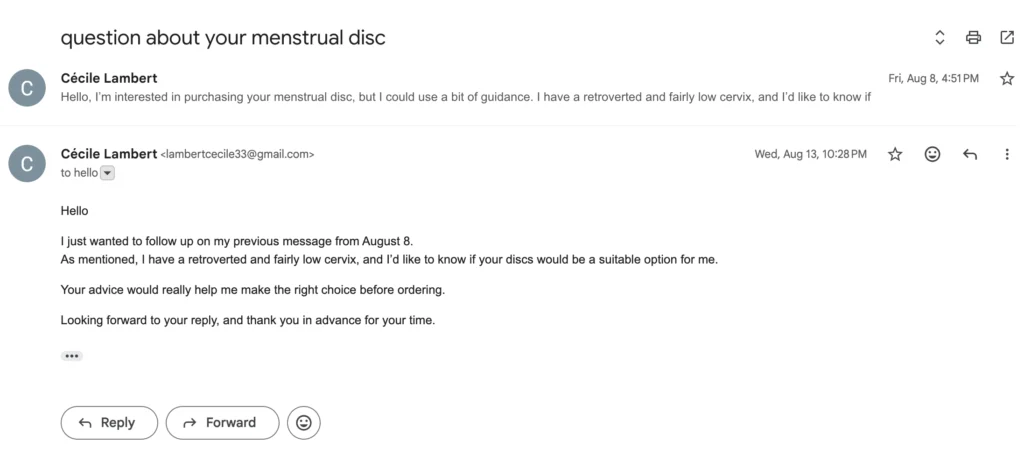Show recipient details dropdown next to "to hello"
Screen dimensions: 1024x456
(108, 173)
